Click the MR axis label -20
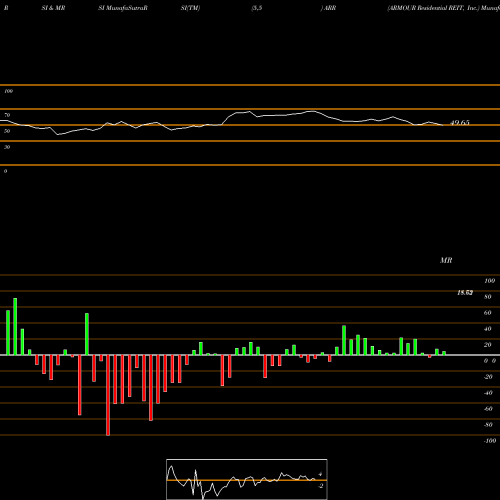 click(488, 377)
